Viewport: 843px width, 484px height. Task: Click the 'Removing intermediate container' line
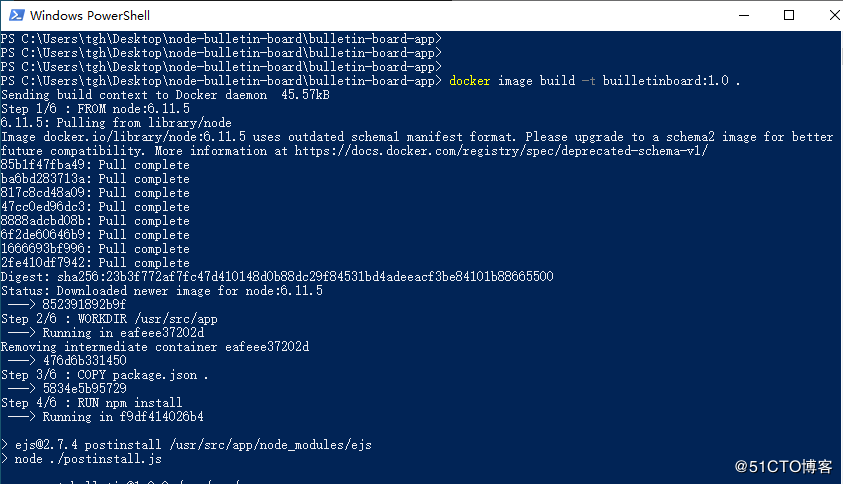point(155,347)
